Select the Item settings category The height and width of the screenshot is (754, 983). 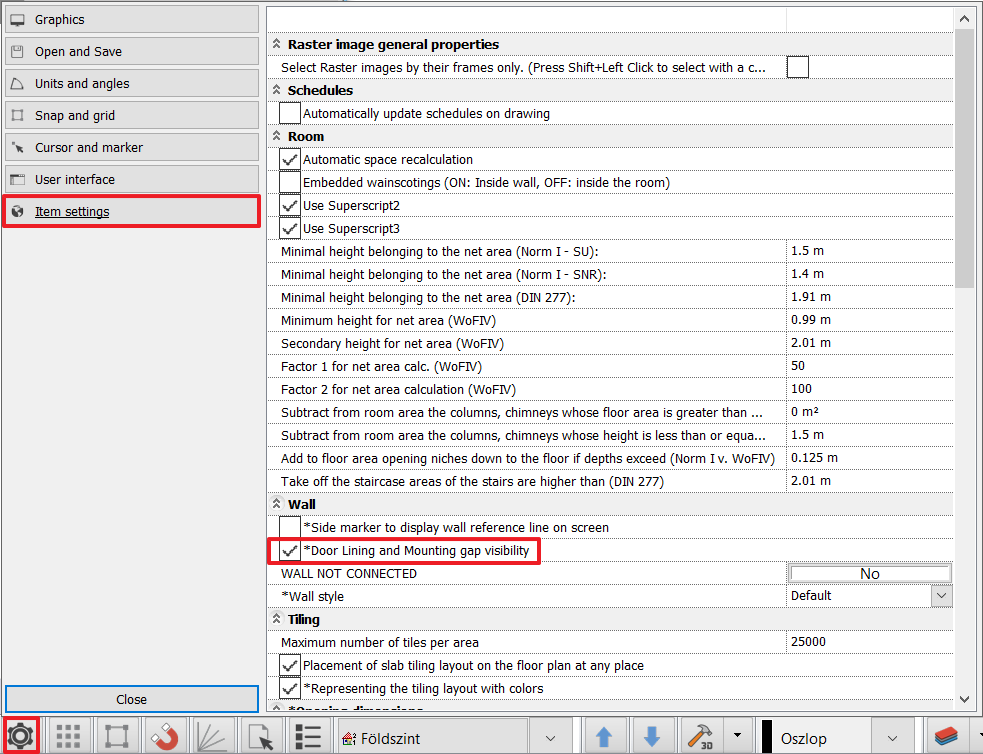click(x=131, y=212)
